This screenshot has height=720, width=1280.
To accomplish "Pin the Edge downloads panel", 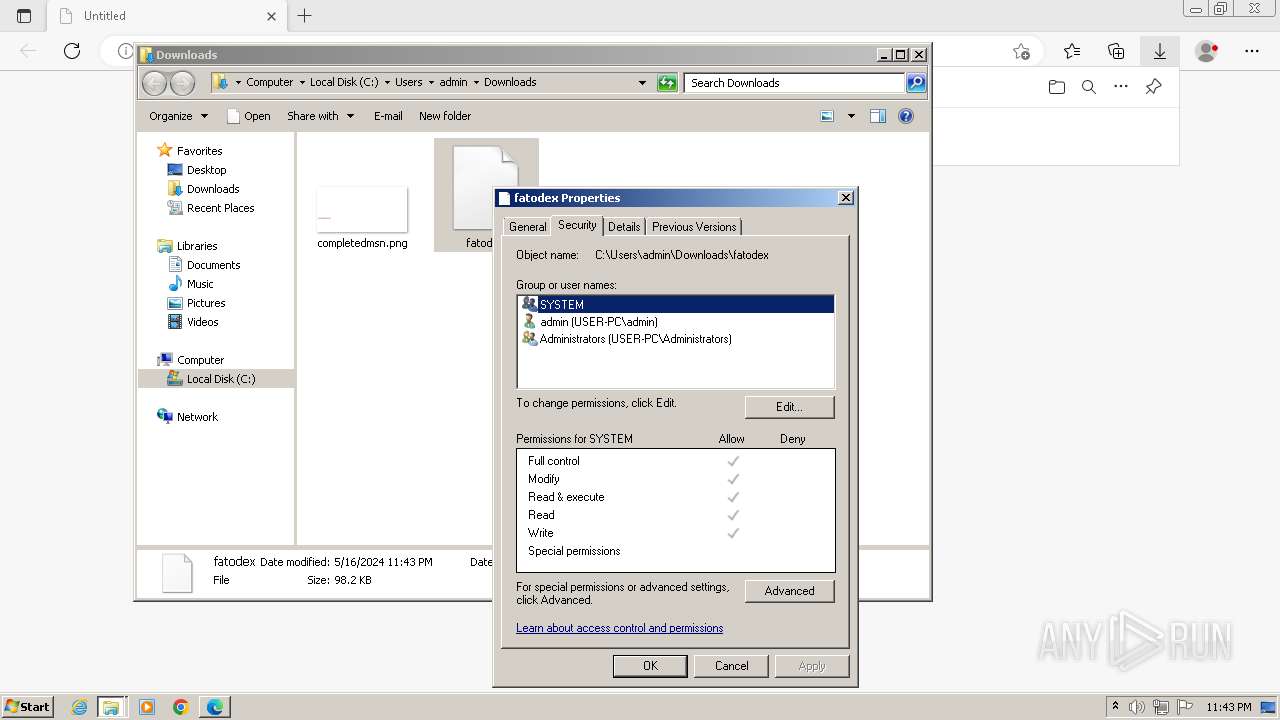I will pyautogui.click(x=1153, y=87).
